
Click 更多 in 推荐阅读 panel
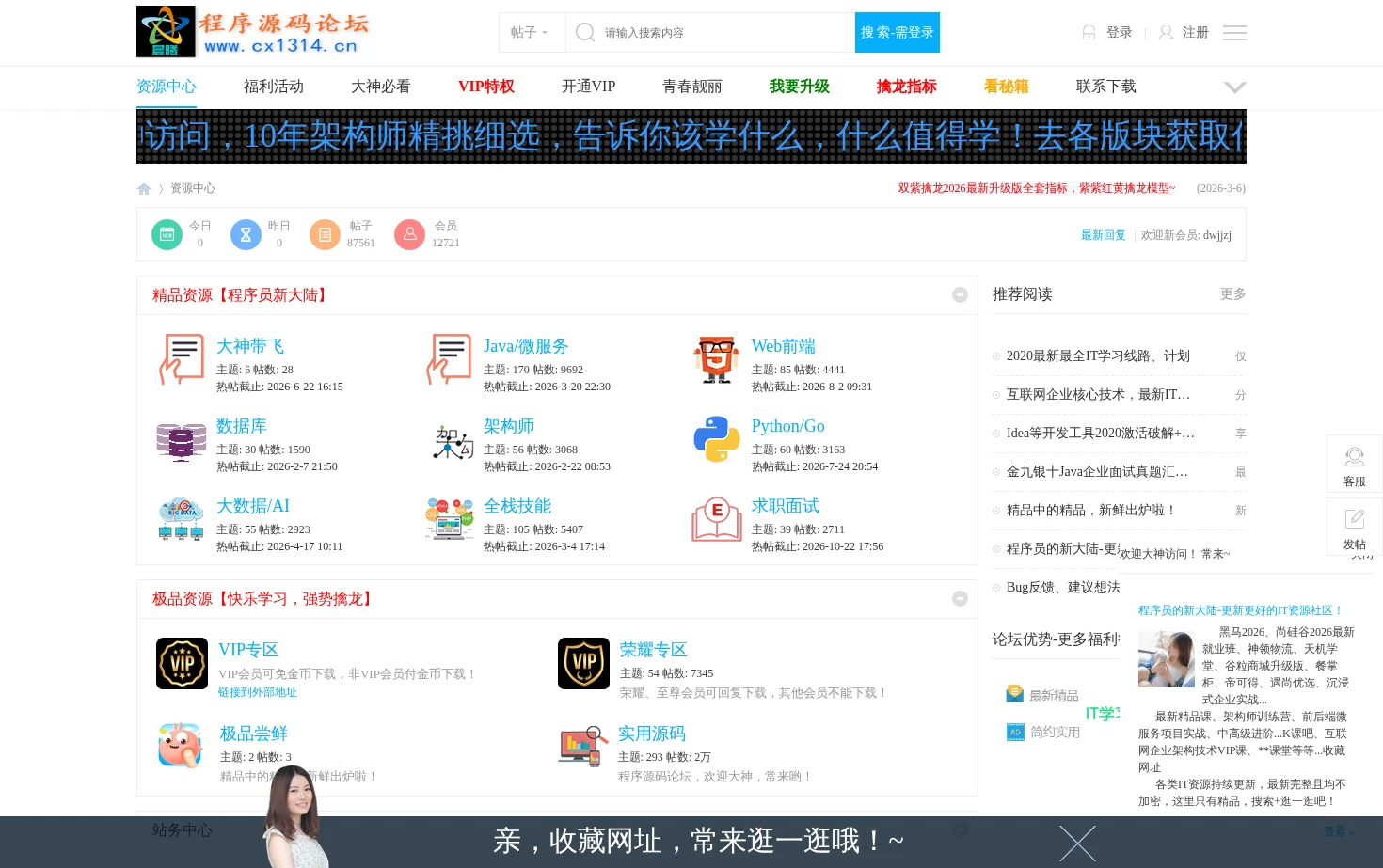tap(1233, 294)
